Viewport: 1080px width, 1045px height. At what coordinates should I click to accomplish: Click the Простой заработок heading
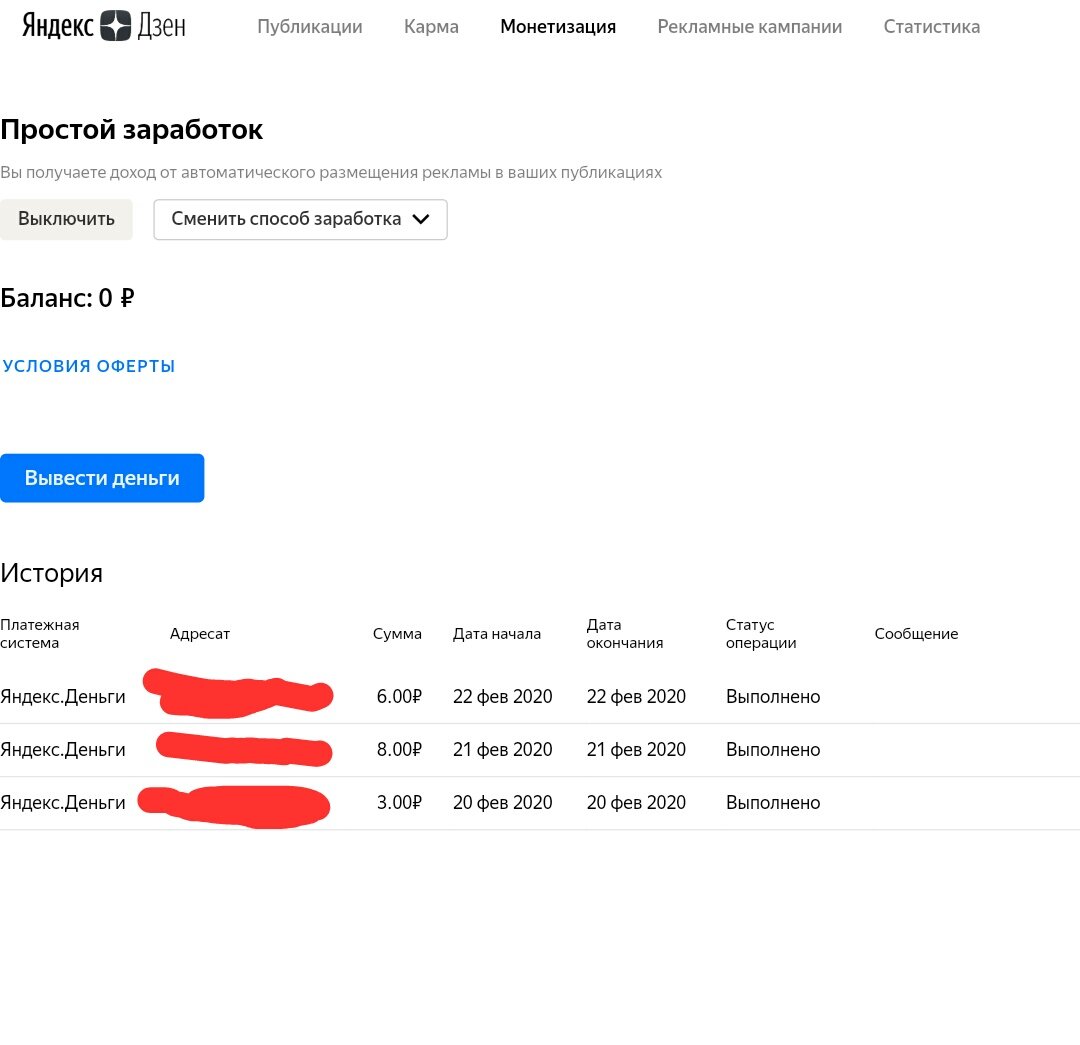point(132,130)
